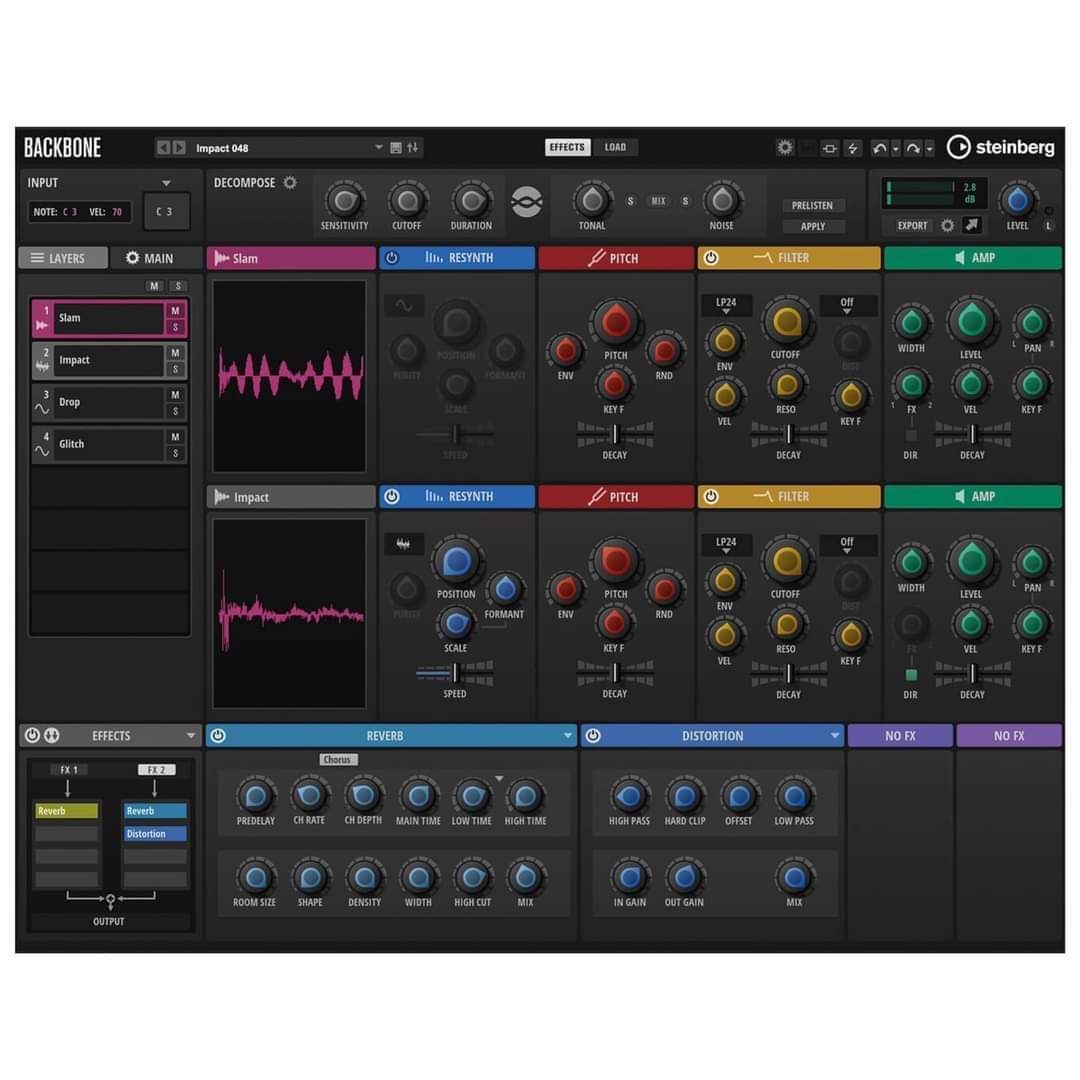
Task: Open Slam filter type LP24 dropdown
Action: (x=726, y=305)
